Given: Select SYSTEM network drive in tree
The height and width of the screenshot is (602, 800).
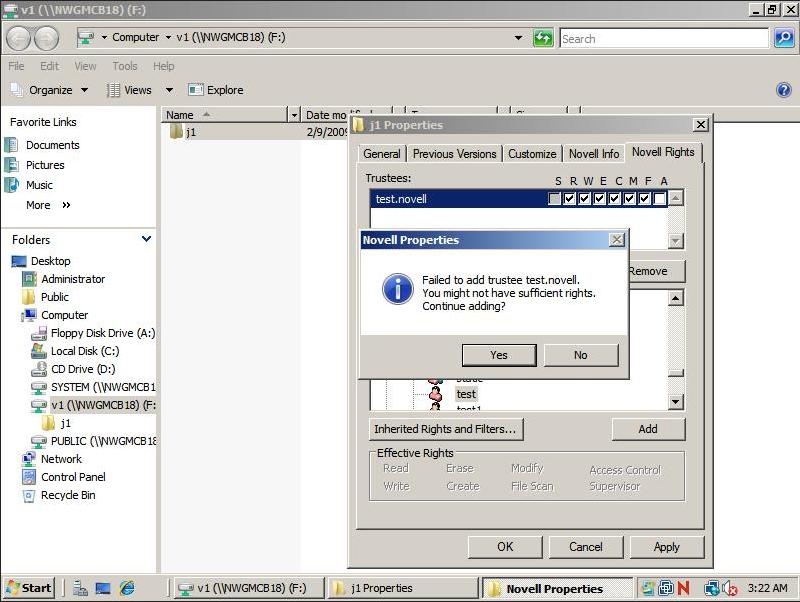Looking at the screenshot, I should pos(103,387).
